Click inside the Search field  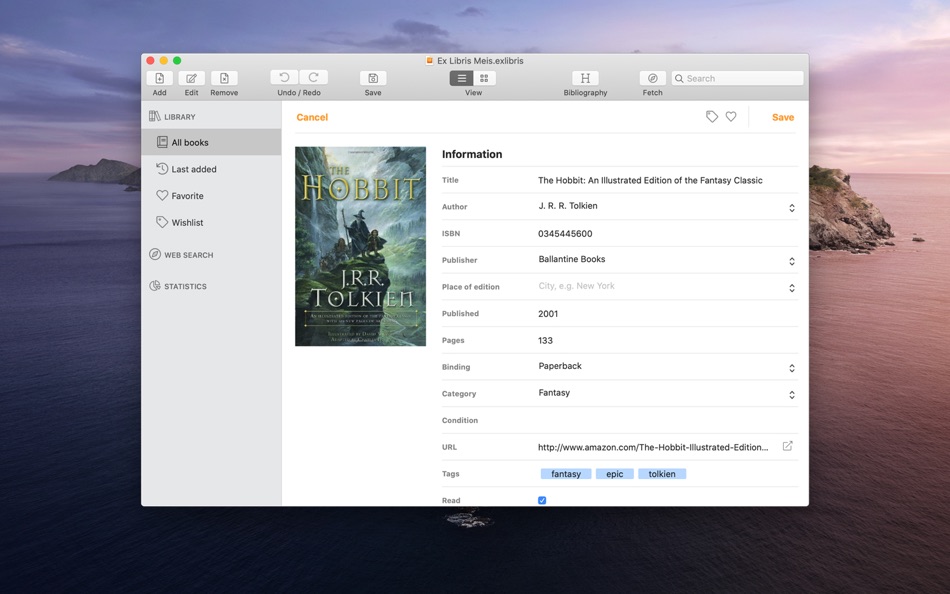tap(737, 77)
